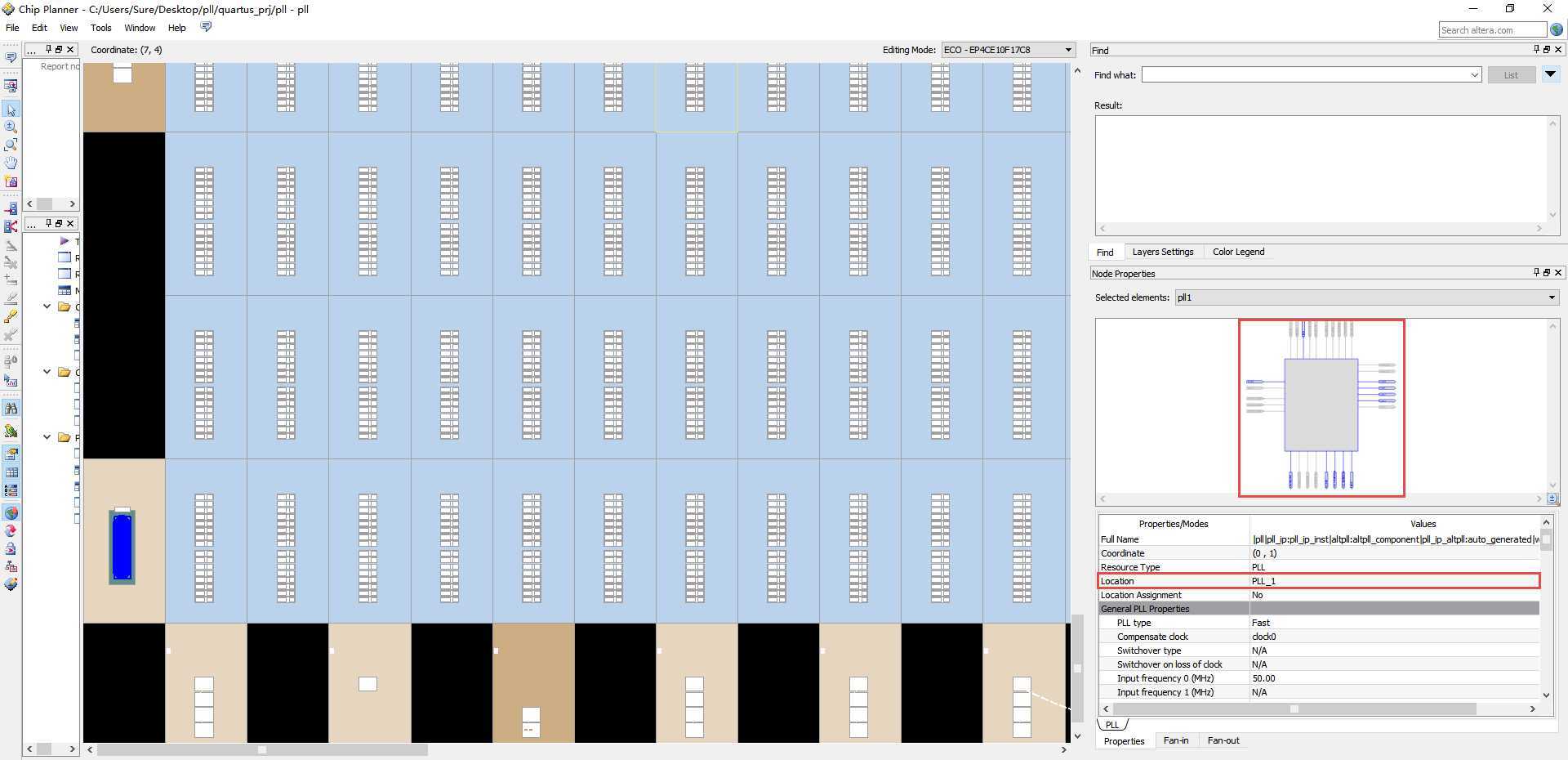Pick the Hand pan tool
The image size is (1568, 760).
pyautogui.click(x=11, y=163)
